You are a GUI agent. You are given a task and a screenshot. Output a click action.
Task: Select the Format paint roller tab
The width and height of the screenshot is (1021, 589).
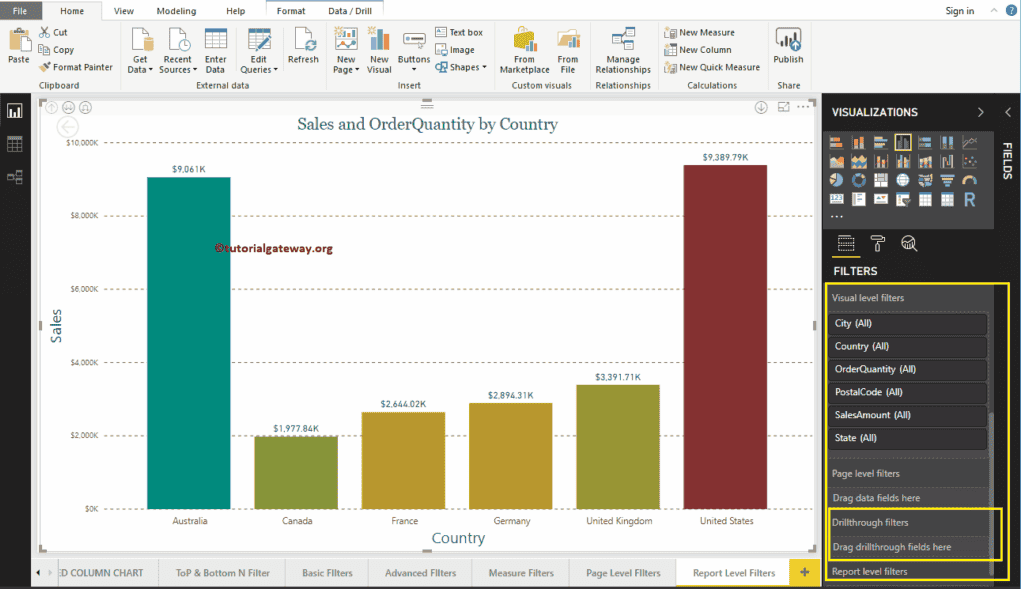point(877,243)
